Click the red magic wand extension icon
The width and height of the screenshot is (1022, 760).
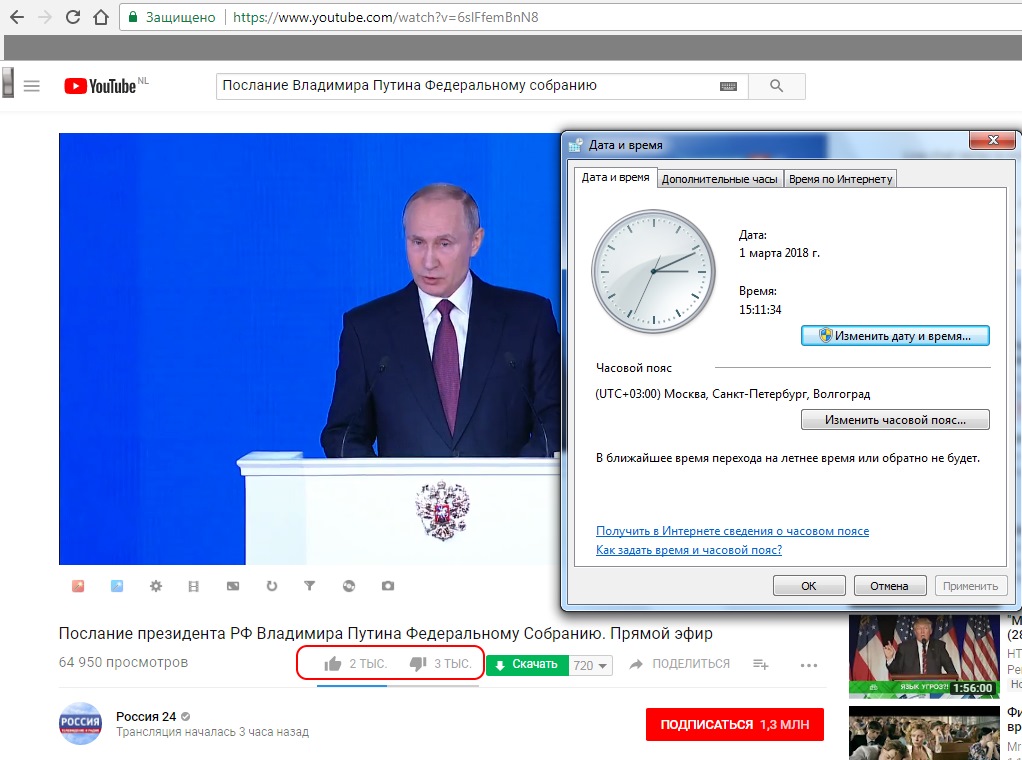(78, 586)
